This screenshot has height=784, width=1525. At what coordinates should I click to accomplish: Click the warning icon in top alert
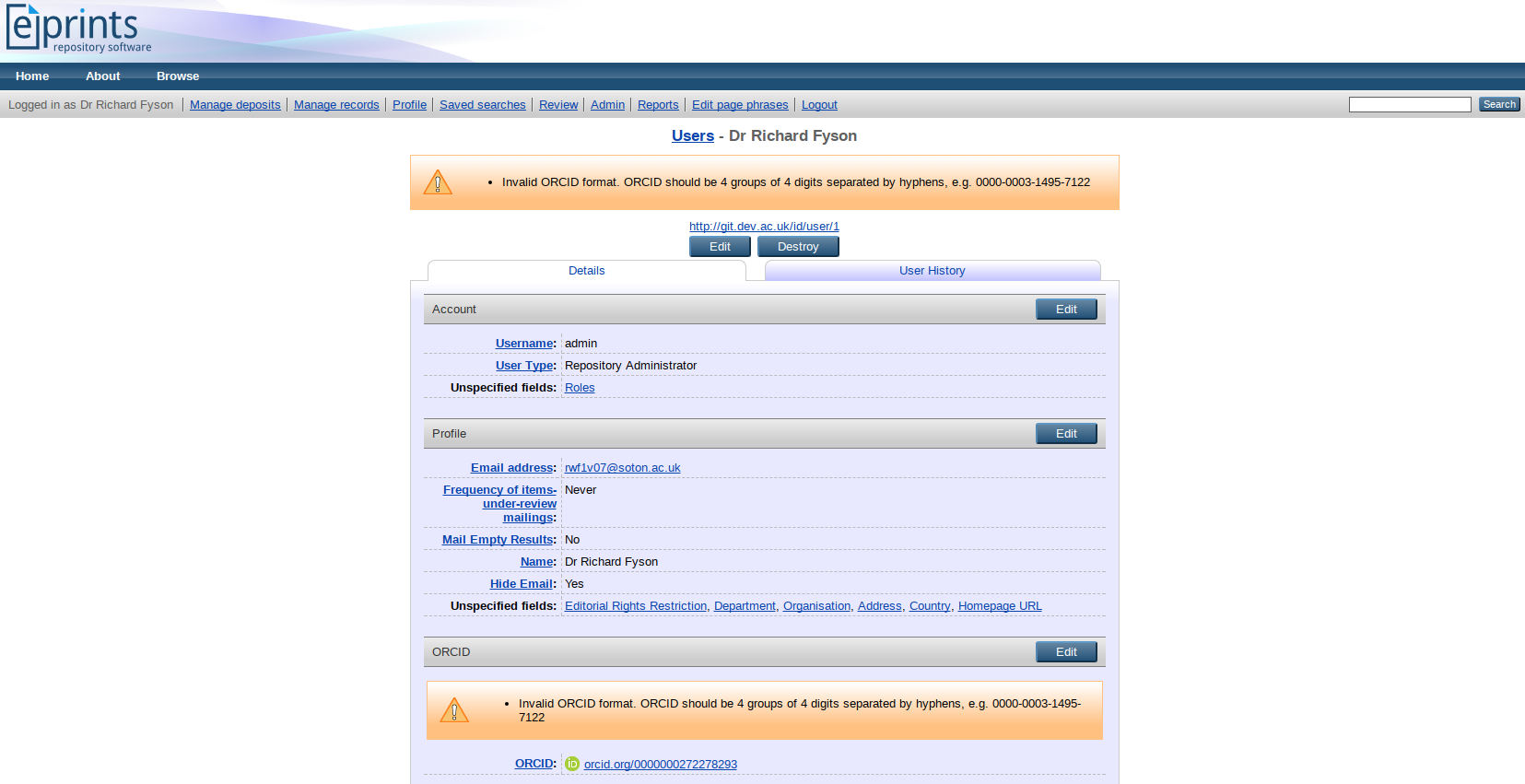click(x=438, y=182)
